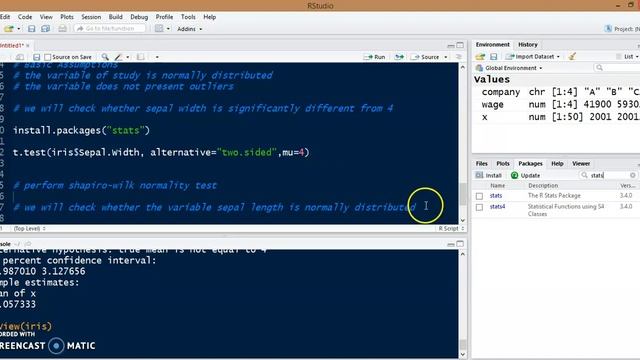The image size is (640, 360).
Task: Switch to the Files tab
Action: (x=482, y=163)
